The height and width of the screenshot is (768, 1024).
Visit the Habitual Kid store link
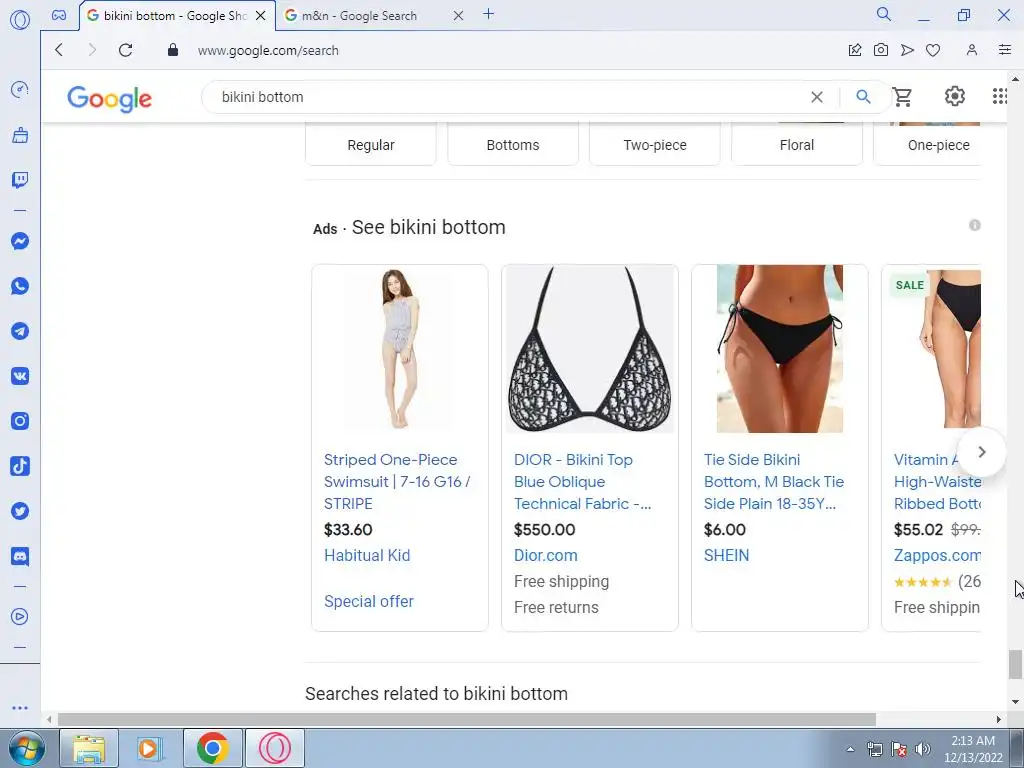tap(367, 556)
